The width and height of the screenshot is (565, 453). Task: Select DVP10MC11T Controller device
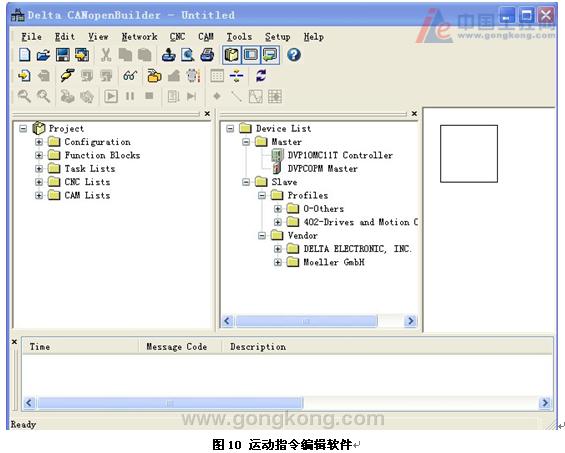340,155
